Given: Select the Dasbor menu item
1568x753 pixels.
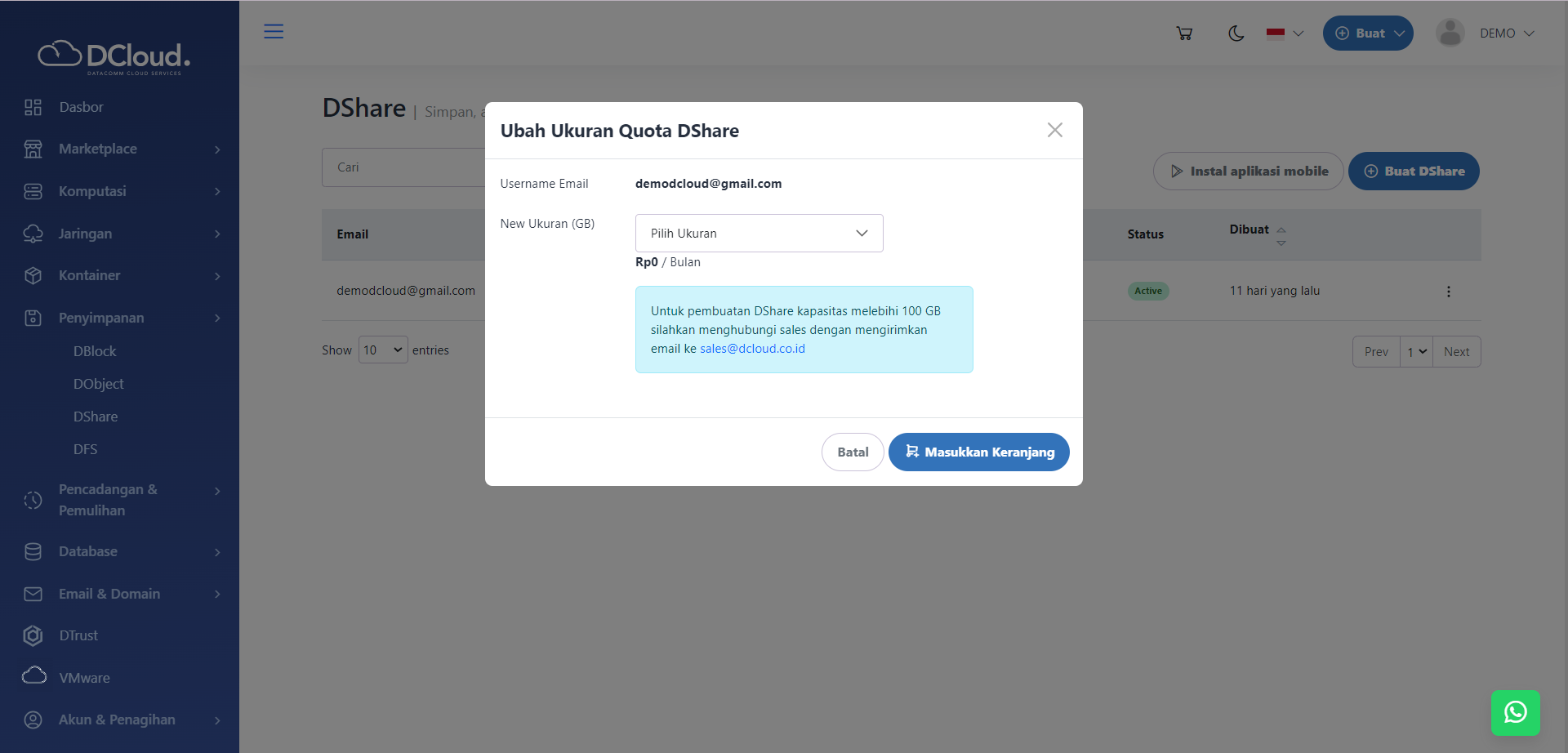Looking at the screenshot, I should [81, 107].
